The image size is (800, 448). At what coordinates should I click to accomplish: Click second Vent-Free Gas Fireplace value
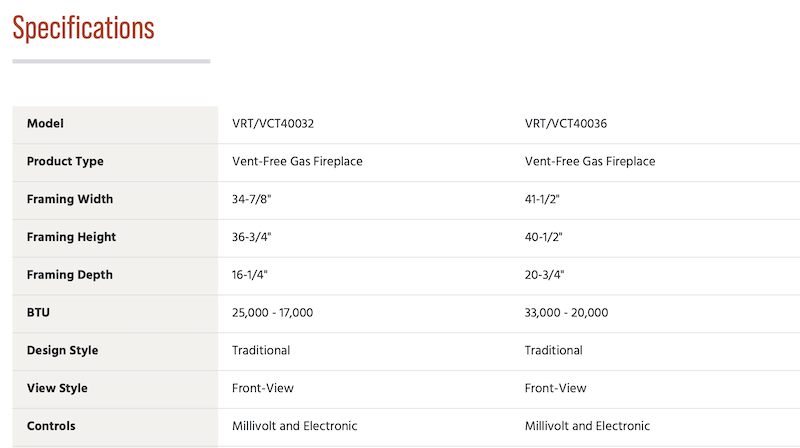tap(590, 161)
